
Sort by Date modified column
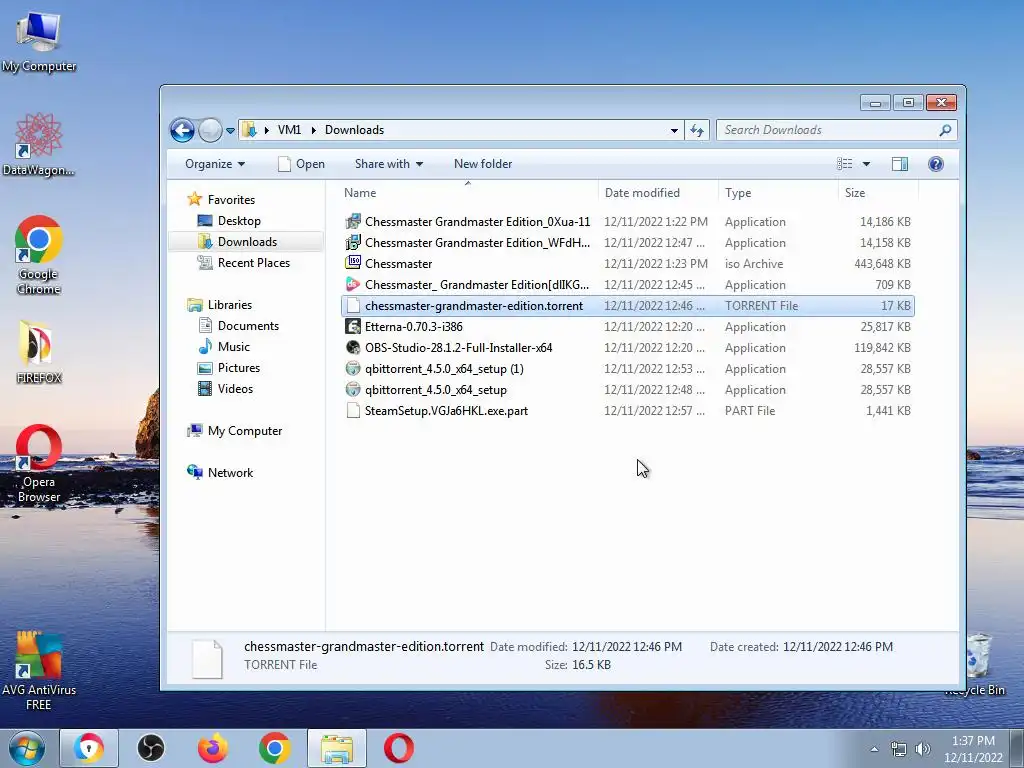[x=658, y=193]
